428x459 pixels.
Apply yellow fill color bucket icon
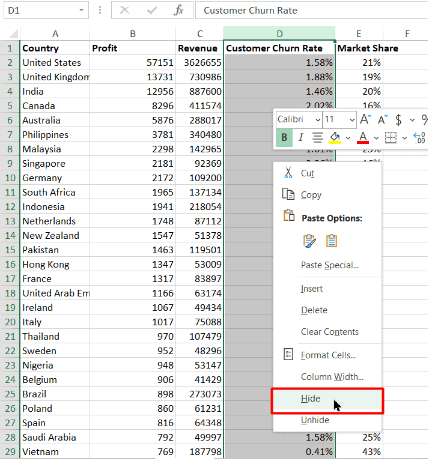(335, 137)
